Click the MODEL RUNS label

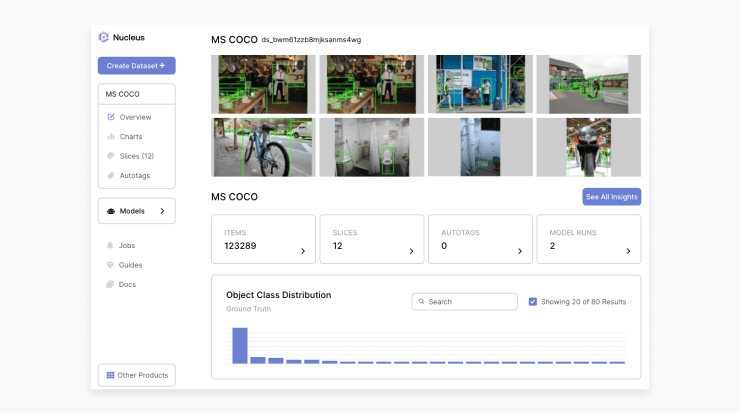coord(573,233)
